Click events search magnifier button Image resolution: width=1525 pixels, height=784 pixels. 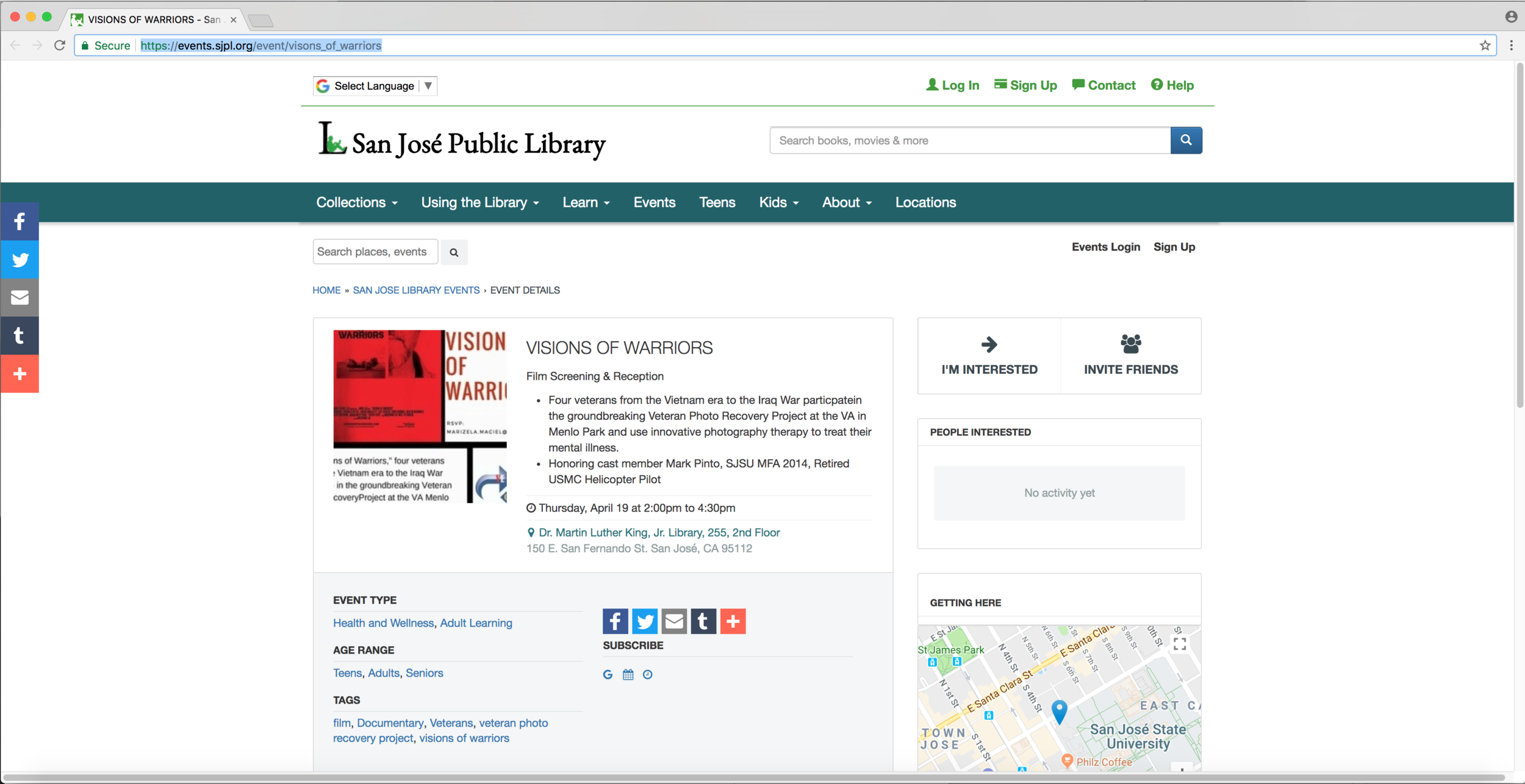[x=454, y=252]
